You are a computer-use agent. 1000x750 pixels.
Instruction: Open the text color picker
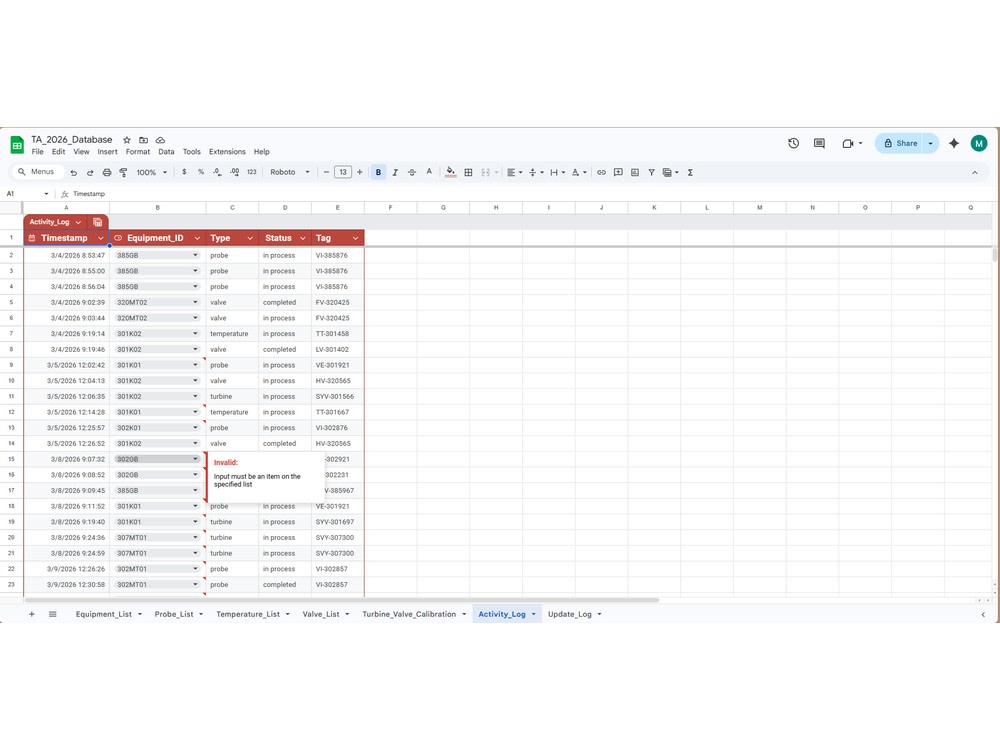[429, 172]
